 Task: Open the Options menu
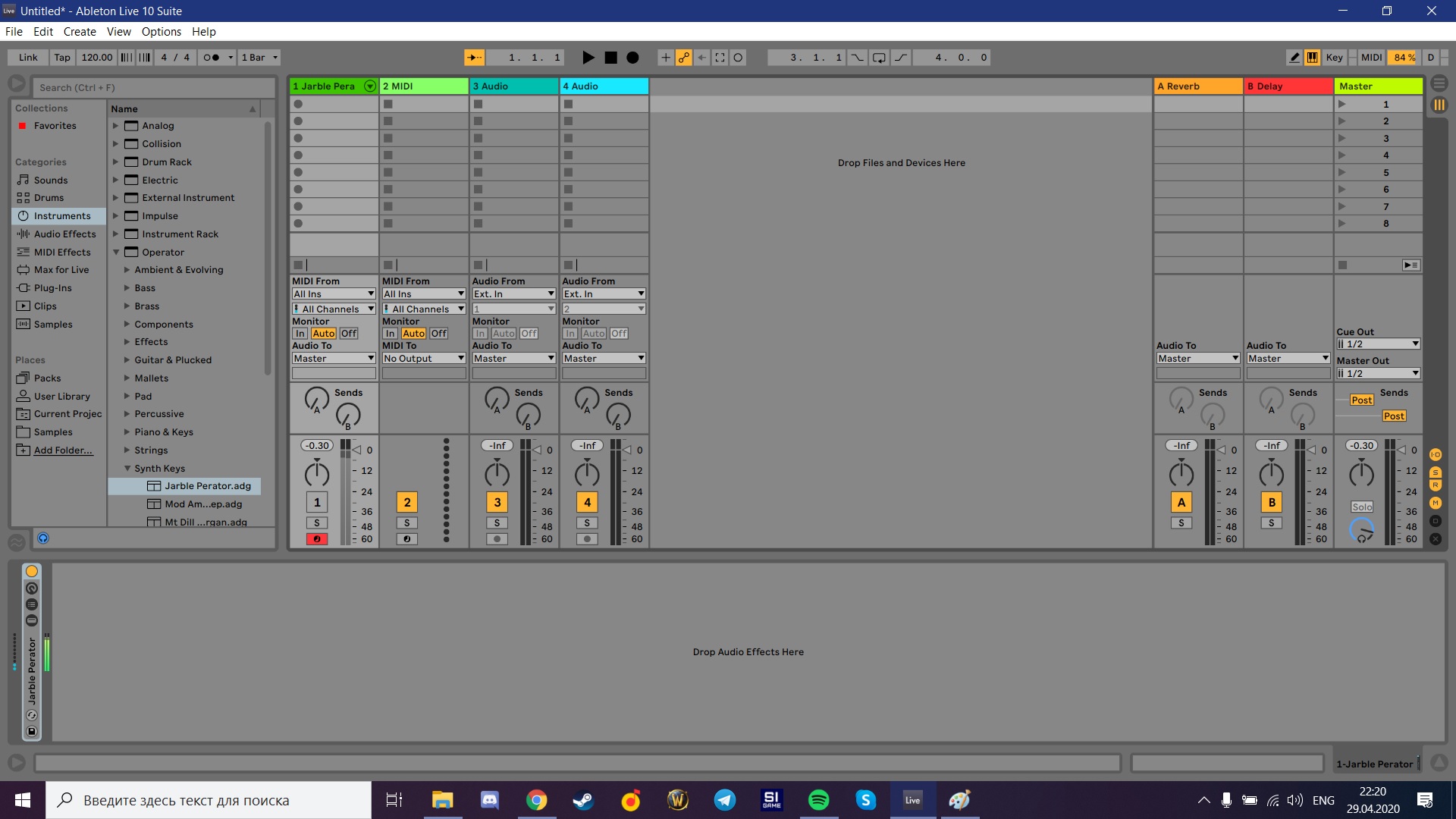click(161, 32)
